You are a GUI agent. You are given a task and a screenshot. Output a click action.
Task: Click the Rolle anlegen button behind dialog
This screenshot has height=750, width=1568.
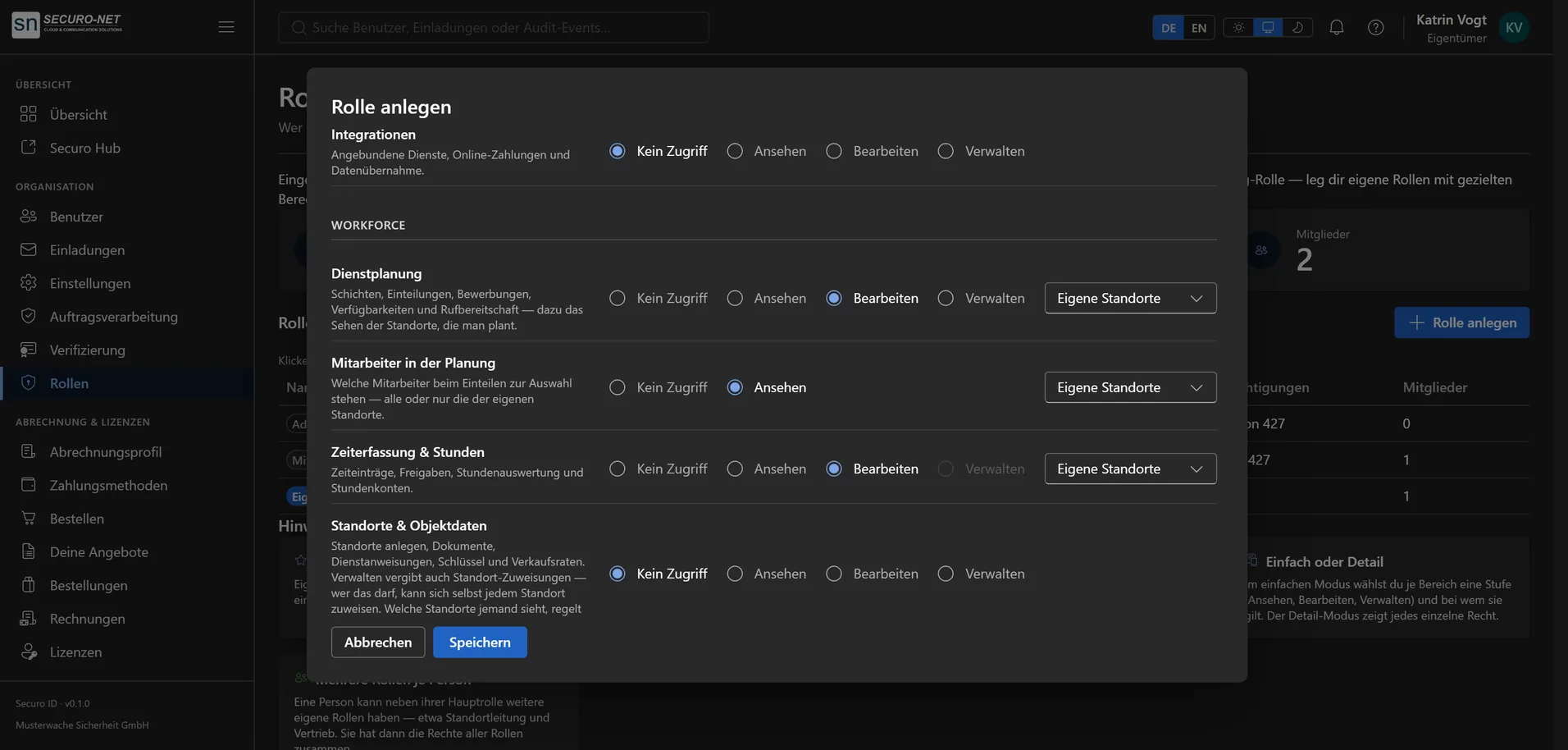[1462, 322]
